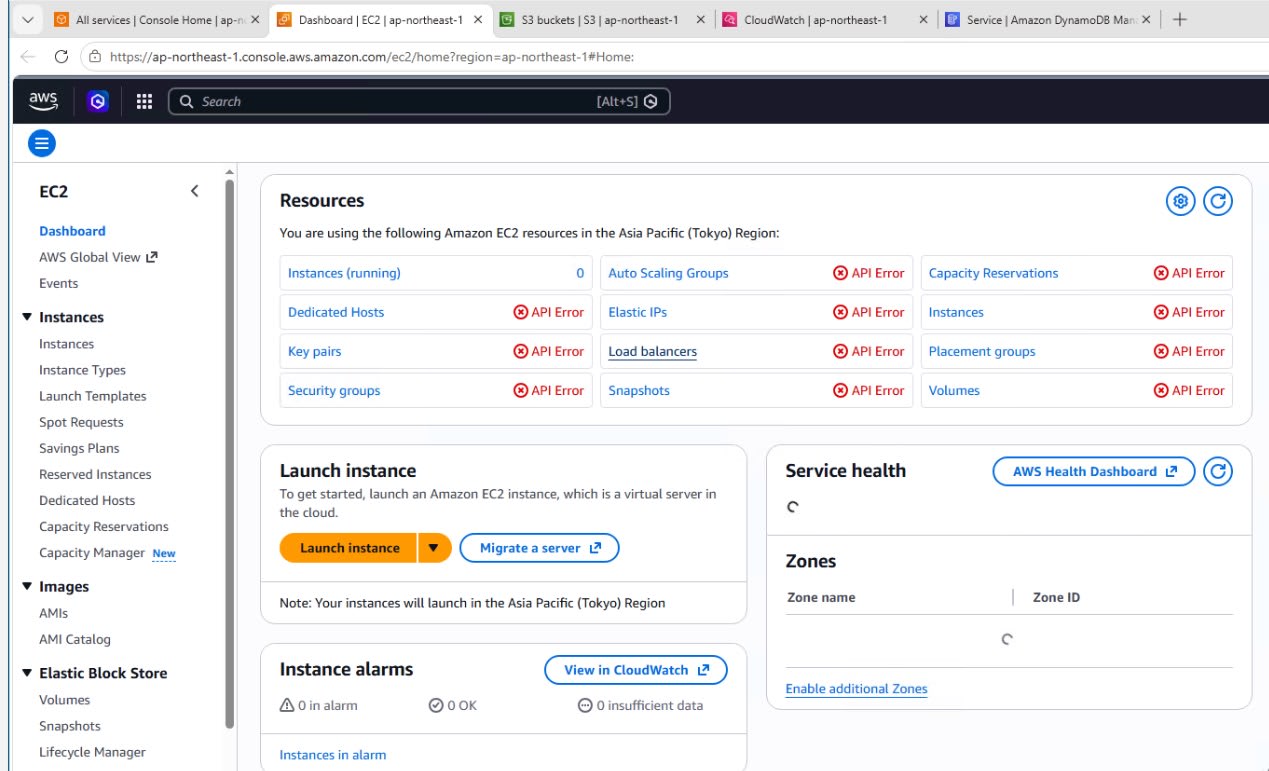
Task: Open Lifecycle Manager in sidebar
Action: pos(92,752)
